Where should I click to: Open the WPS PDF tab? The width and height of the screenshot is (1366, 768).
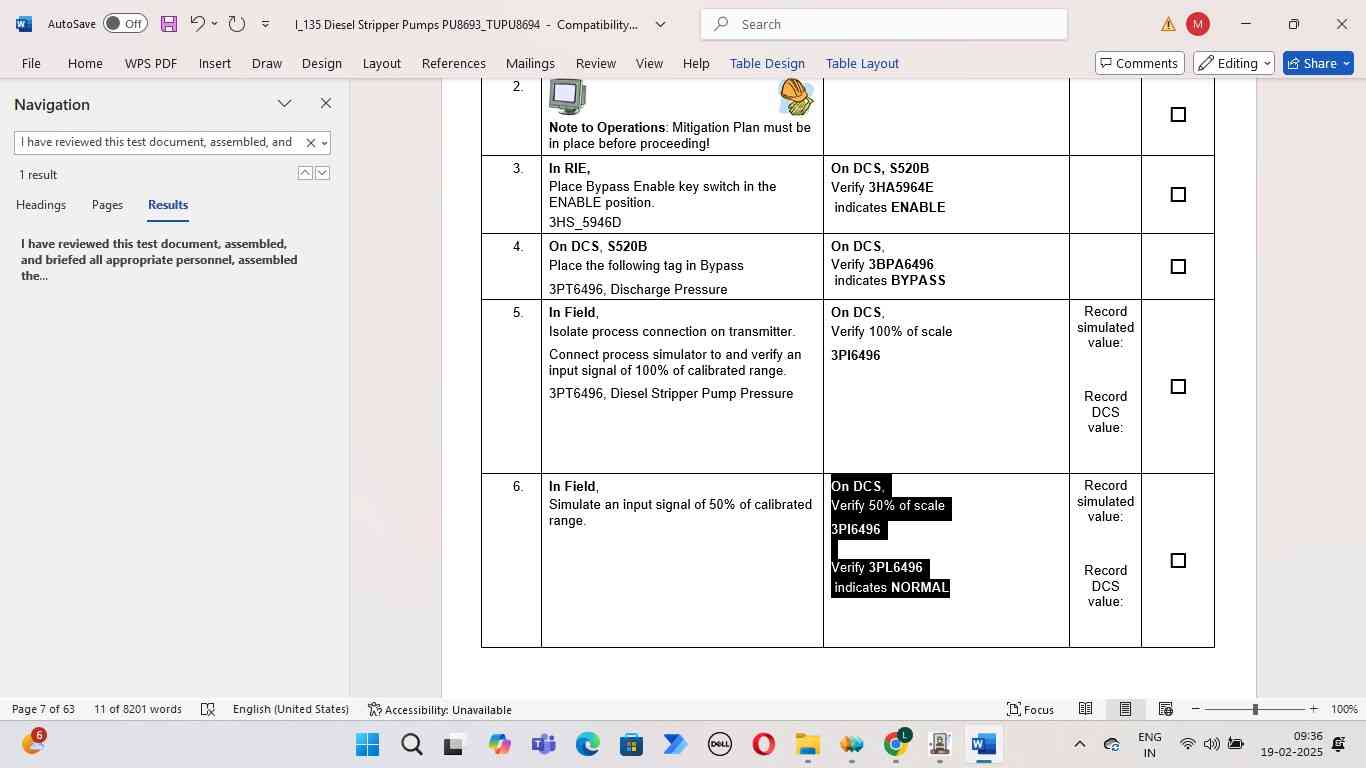(x=151, y=63)
